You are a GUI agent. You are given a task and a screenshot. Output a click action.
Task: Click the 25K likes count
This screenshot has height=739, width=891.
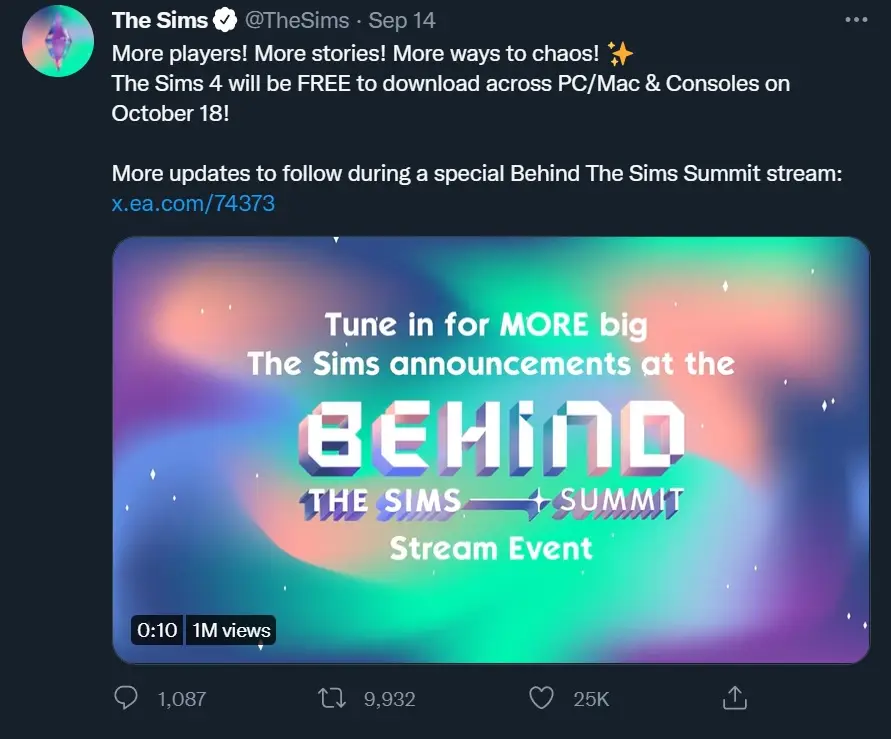click(590, 699)
